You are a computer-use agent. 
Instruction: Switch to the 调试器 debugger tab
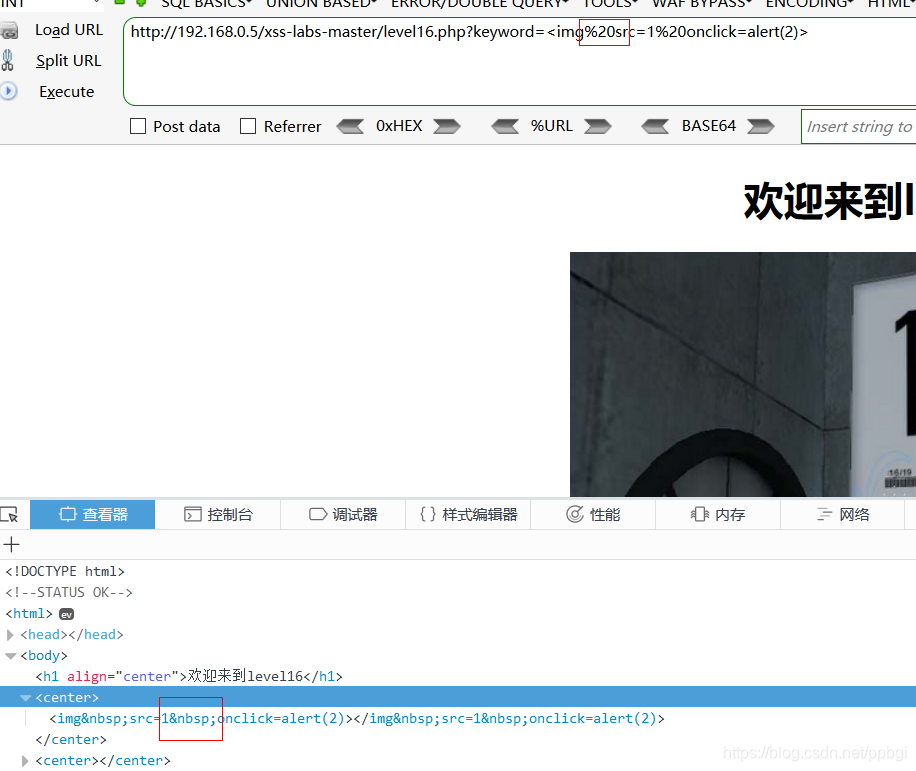pyautogui.click(x=343, y=515)
